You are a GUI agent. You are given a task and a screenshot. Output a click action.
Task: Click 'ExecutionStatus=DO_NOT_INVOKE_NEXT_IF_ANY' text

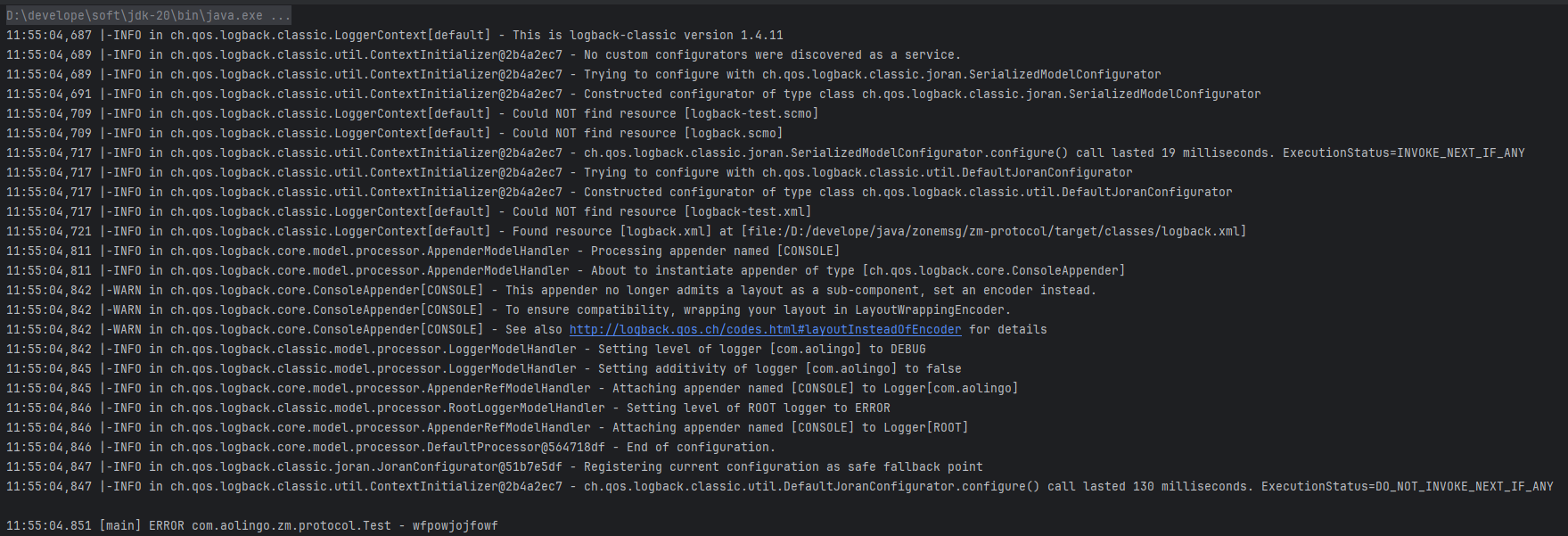(x=1408, y=486)
